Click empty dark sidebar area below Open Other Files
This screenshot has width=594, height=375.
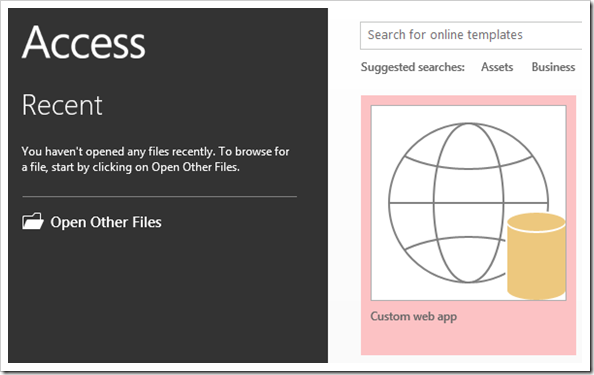point(168,297)
